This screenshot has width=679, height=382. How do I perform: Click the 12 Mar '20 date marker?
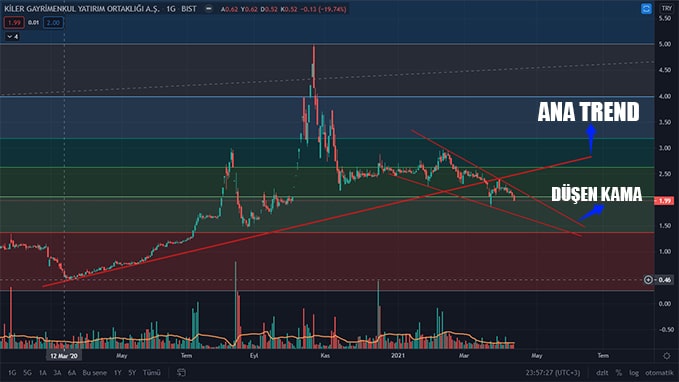coord(64,356)
